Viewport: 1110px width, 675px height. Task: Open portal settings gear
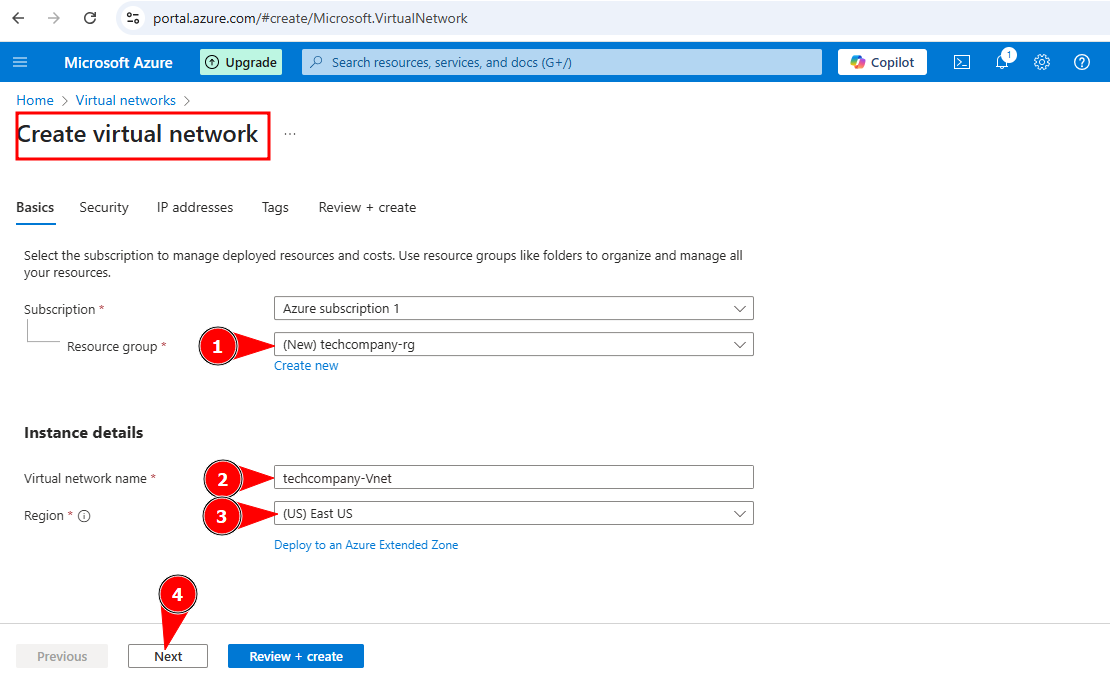[1042, 62]
